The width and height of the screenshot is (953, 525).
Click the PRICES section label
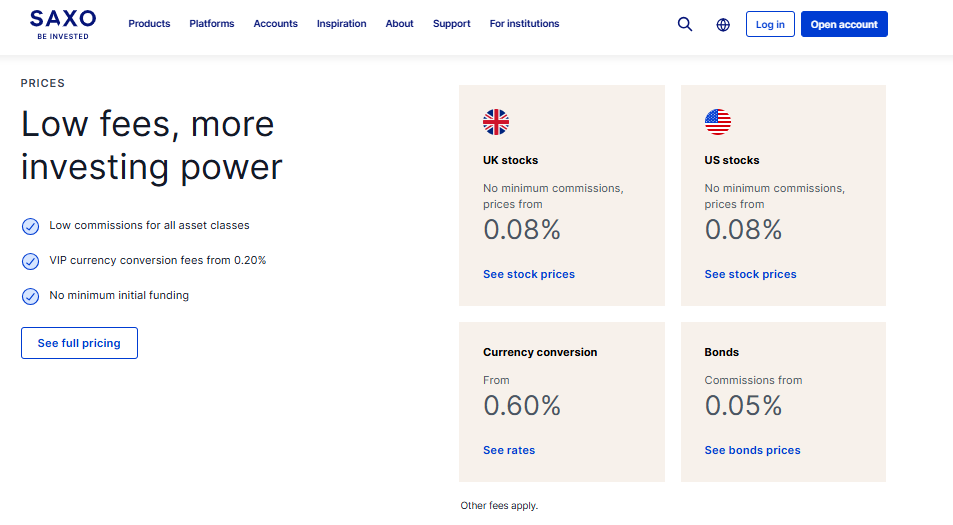click(x=43, y=83)
